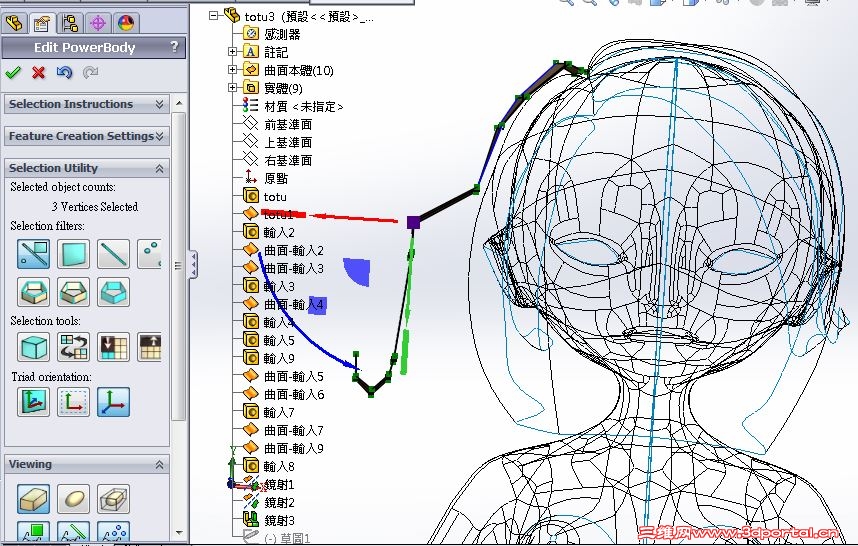Select the cube box selection tool
This screenshot has width=858, height=546.
click(x=33, y=347)
